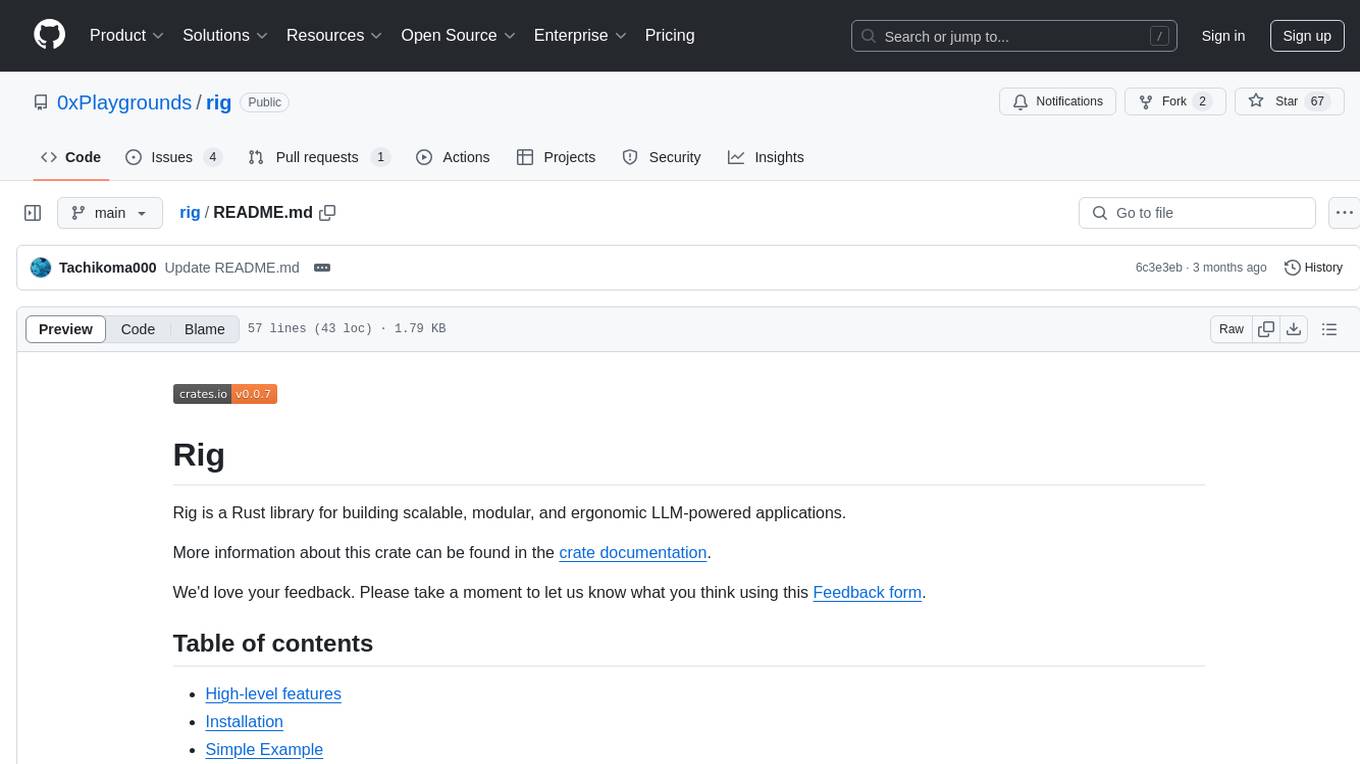Focus the Search or jump to field
This screenshot has height=764, width=1360.
coord(1015,36)
